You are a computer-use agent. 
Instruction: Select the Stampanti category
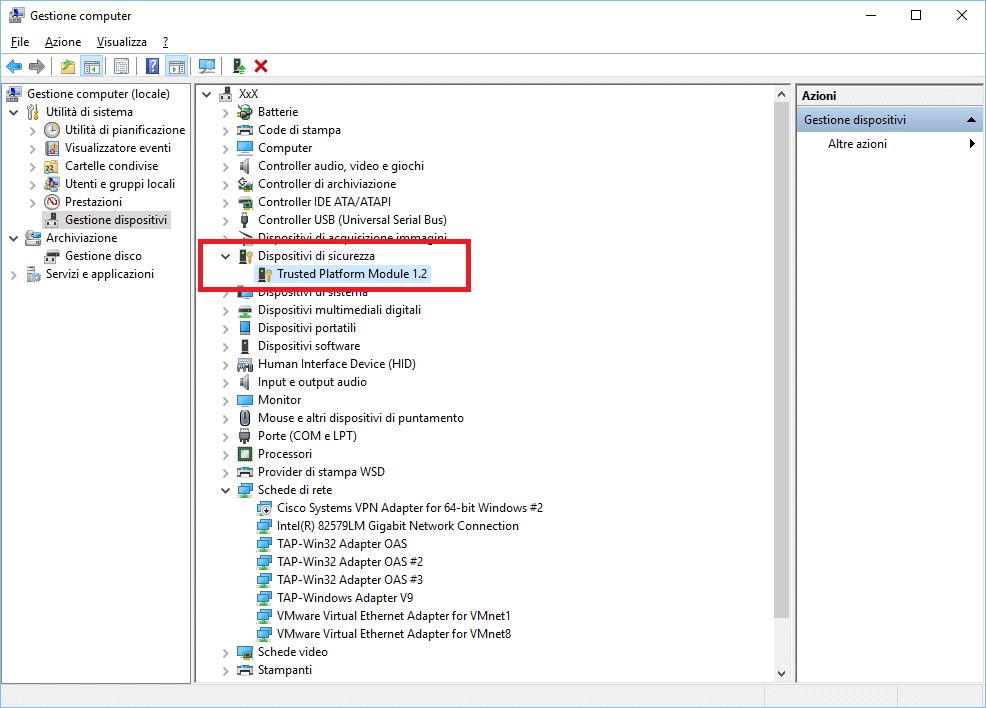[284, 670]
